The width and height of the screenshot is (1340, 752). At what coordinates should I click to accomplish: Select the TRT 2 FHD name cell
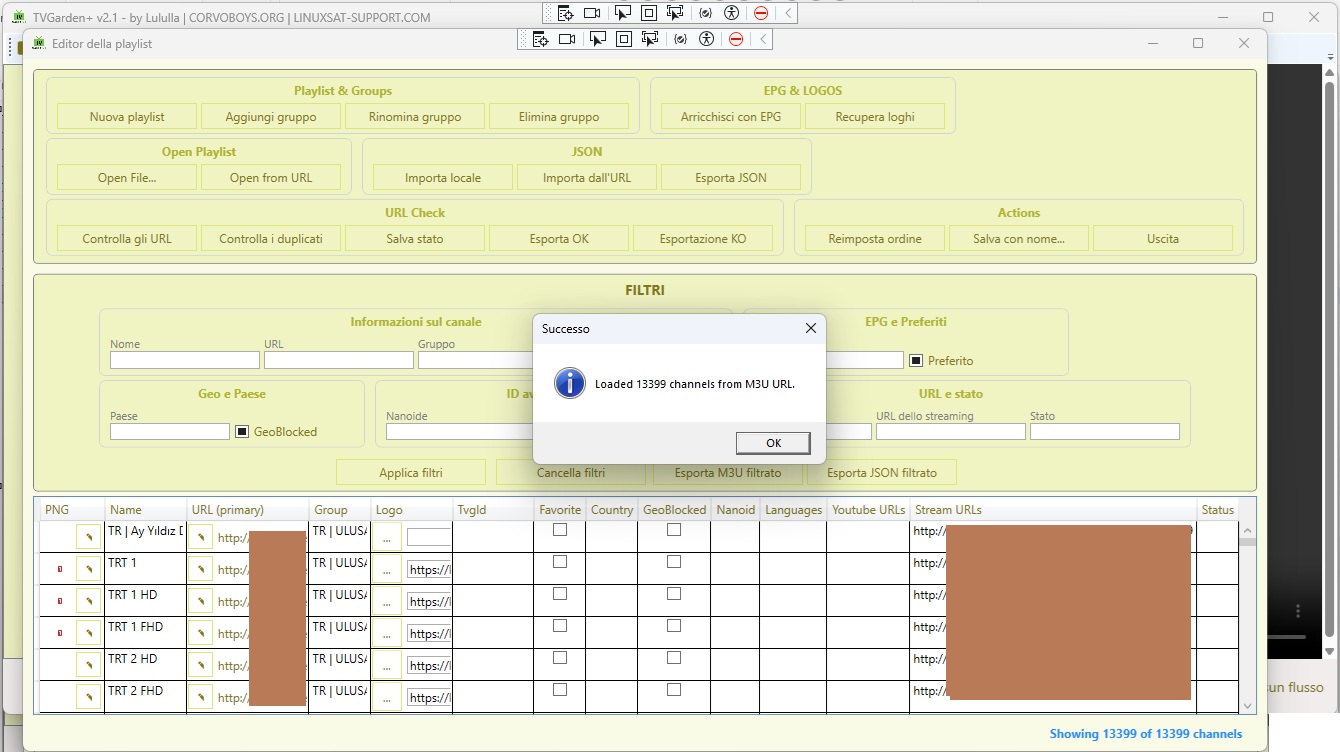click(x=145, y=696)
